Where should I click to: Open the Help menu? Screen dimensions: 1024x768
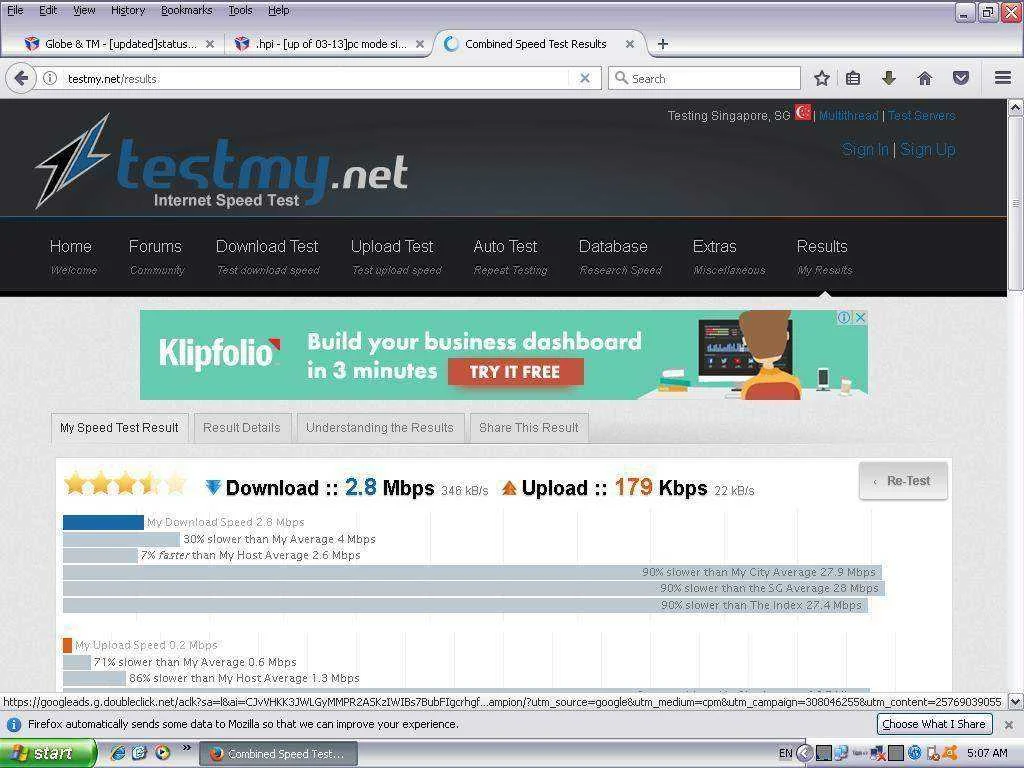[x=279, y=10]
